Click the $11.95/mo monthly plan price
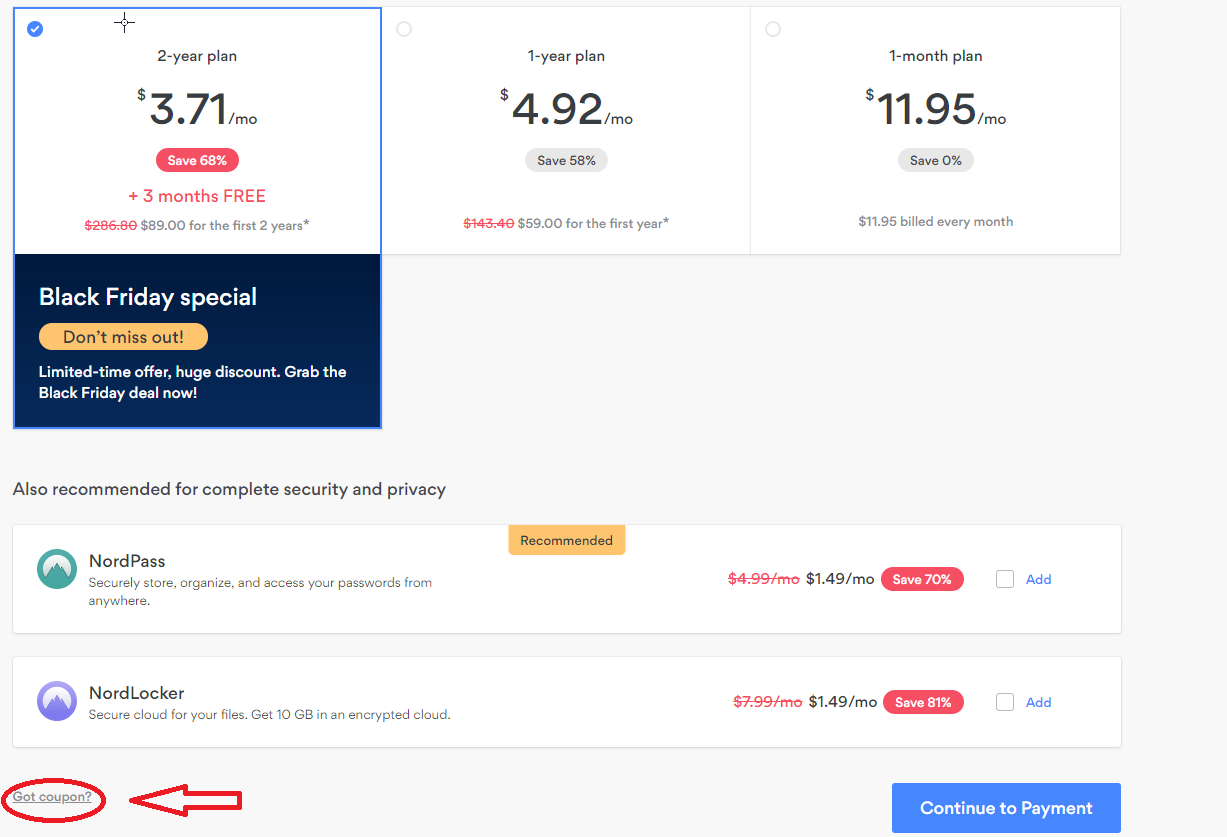Screen dimensions: 1227x837 [936, 109]
